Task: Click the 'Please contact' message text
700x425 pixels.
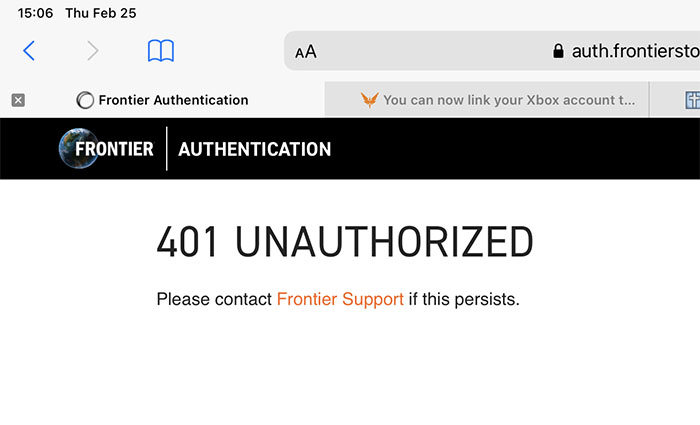Action: [x=214, y=299]
